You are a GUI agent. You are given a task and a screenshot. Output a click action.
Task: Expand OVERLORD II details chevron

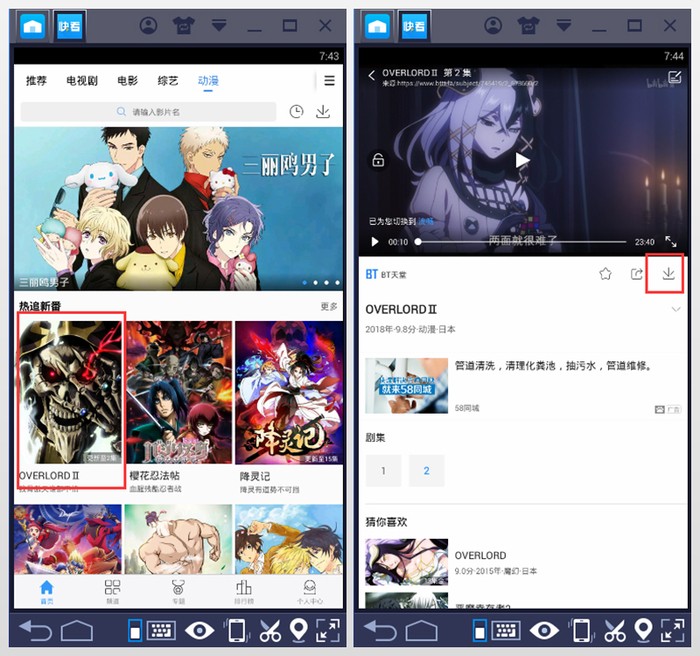click(675, 310)
